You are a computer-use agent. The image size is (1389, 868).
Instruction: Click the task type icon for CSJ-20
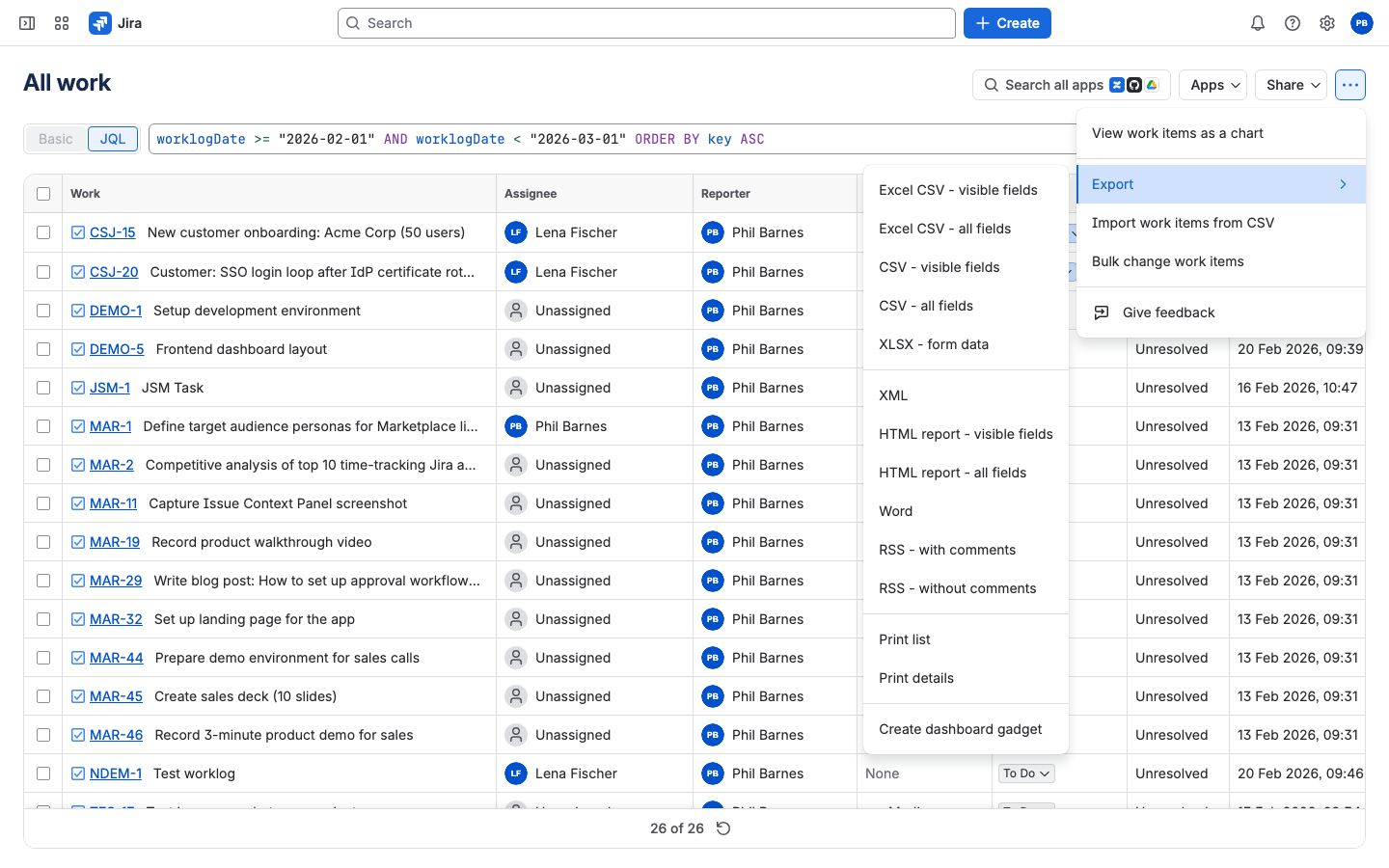78,272
